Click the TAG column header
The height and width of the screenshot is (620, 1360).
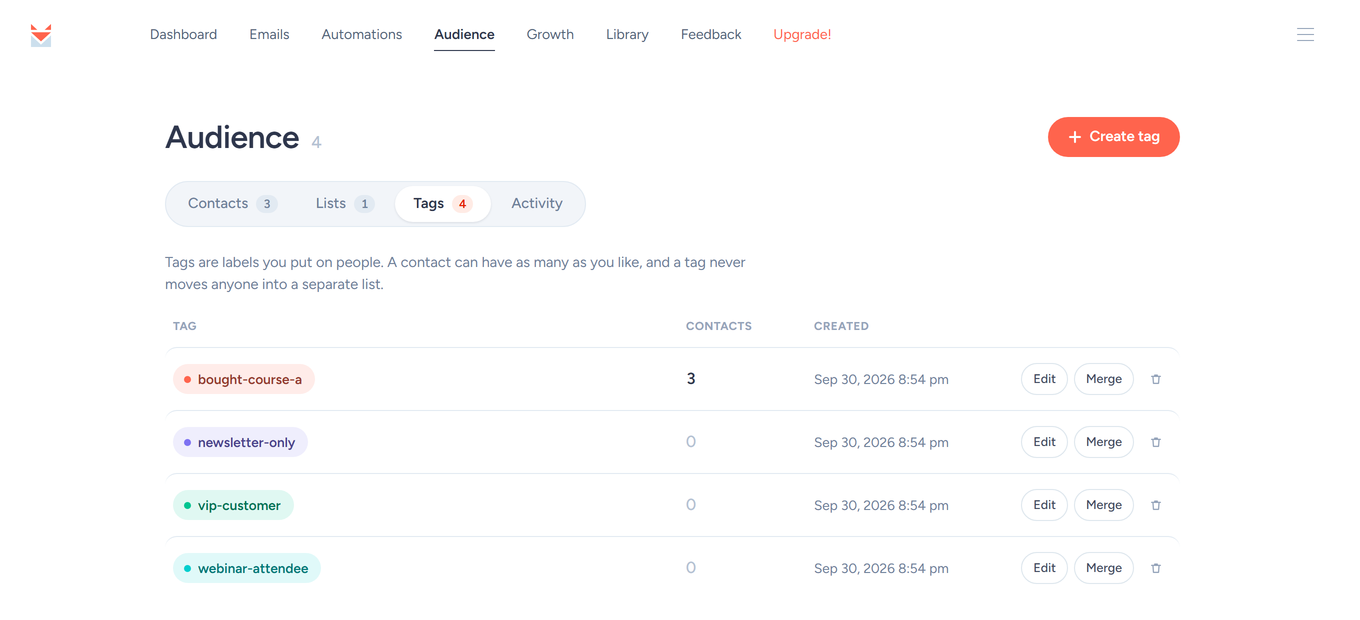coord(185,326)
